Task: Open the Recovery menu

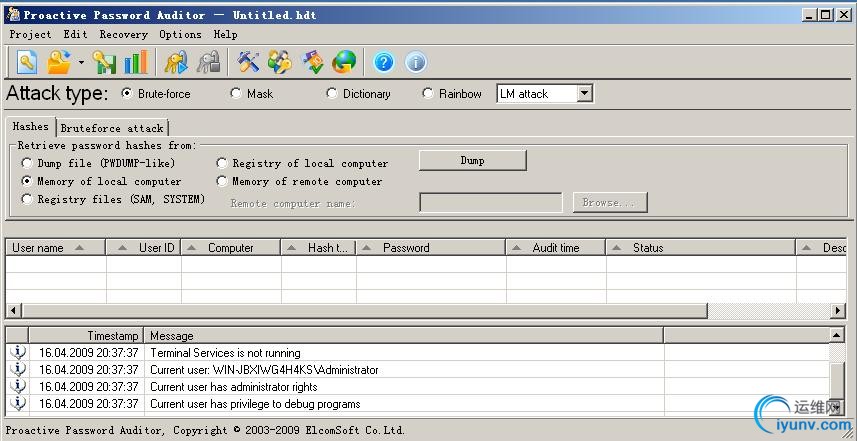Action: (124, 34)
